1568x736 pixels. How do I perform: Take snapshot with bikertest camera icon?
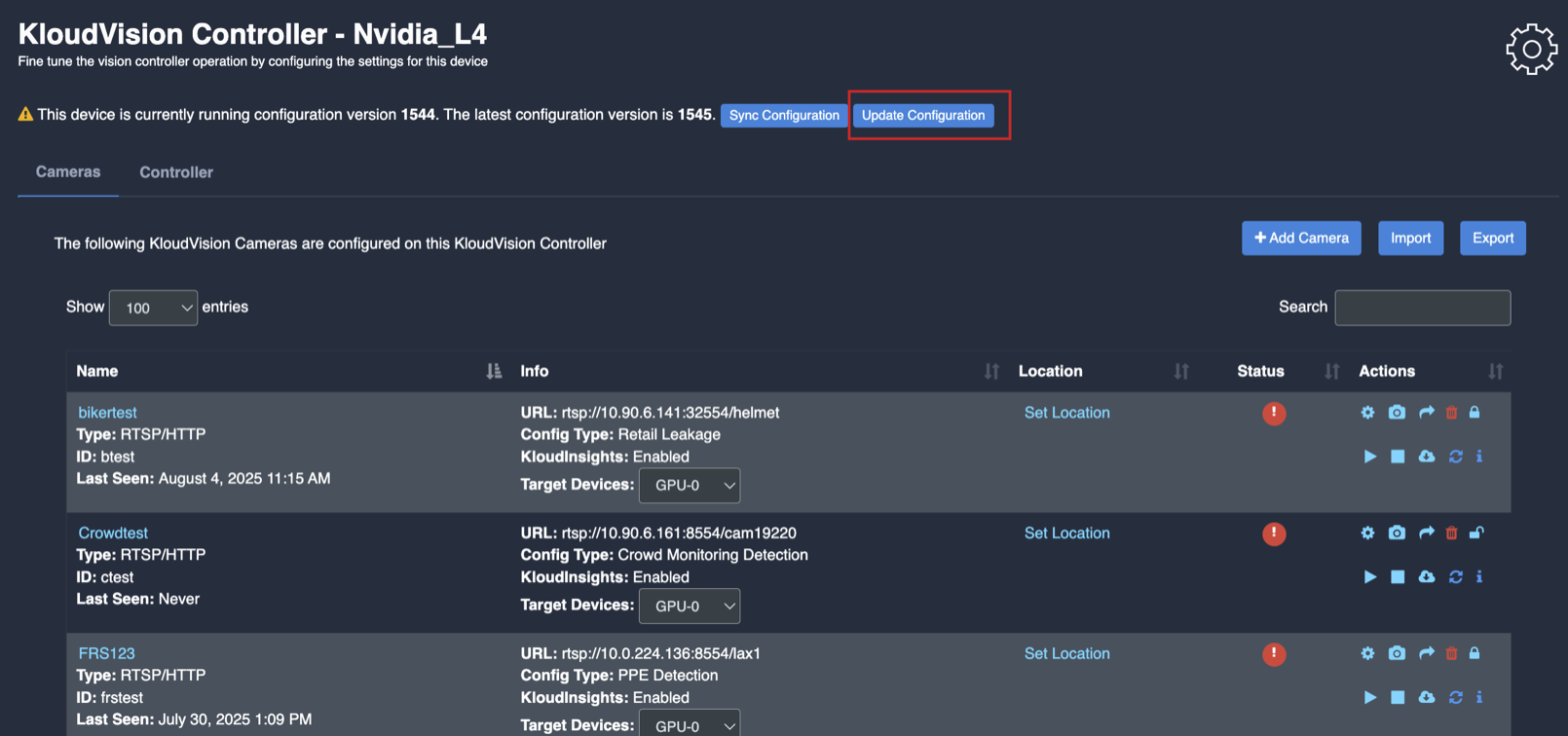point(1397,413)
